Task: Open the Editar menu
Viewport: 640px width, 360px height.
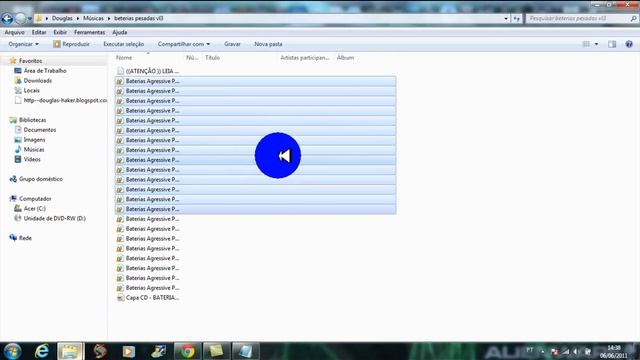Action: (39, 32)
